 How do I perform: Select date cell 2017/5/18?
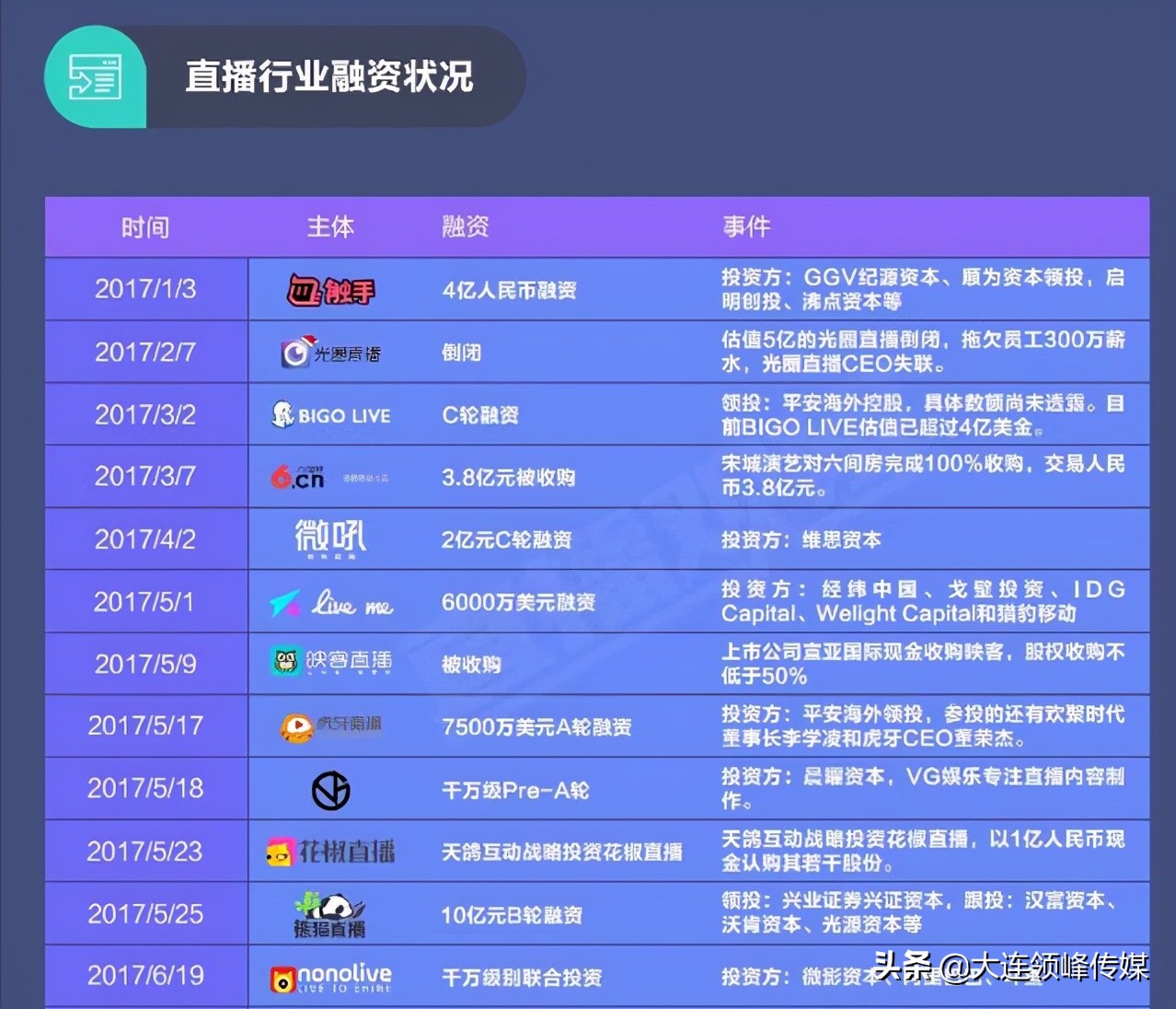coord(145,788)
